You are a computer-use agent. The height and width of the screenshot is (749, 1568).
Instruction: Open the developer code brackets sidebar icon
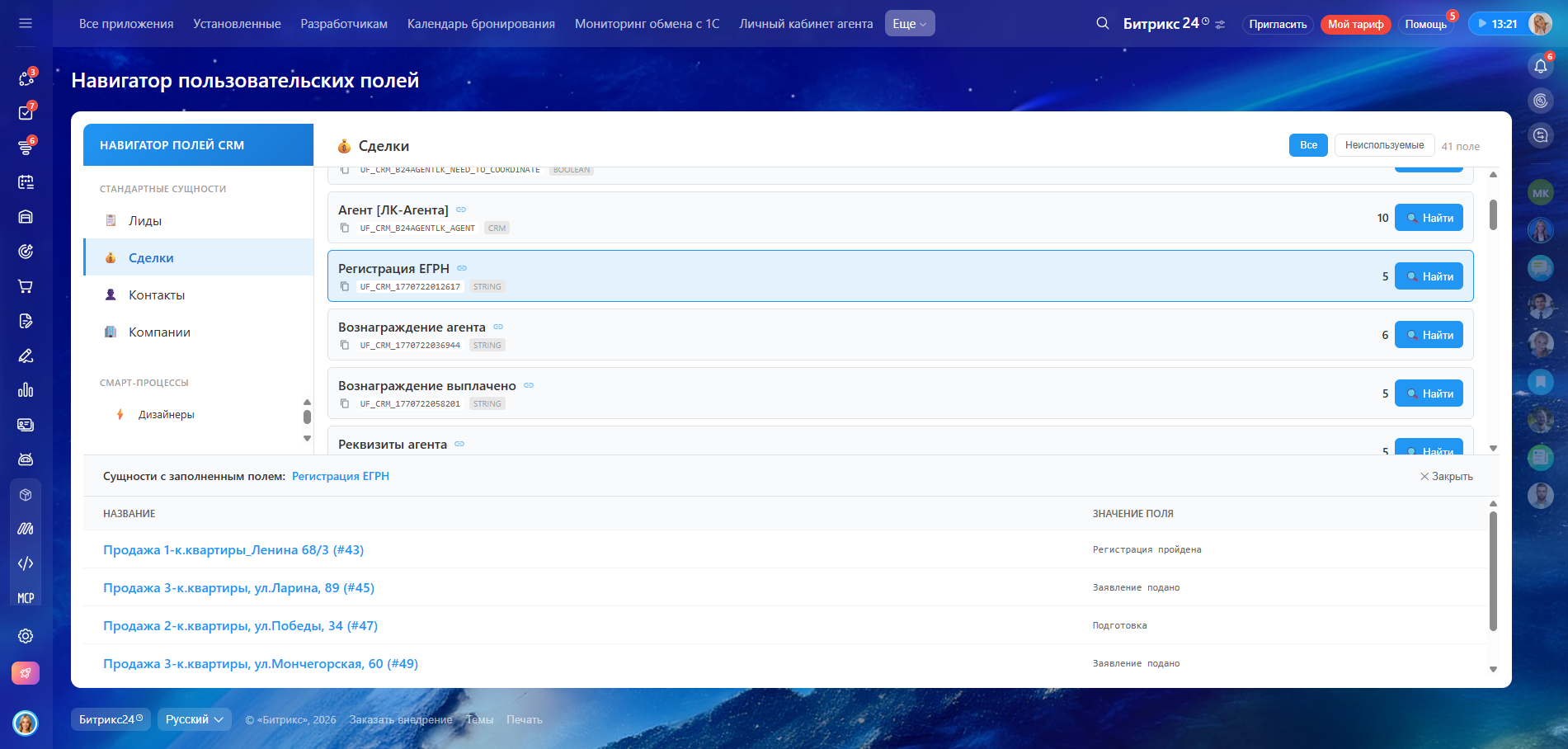[x=26, y=563]
